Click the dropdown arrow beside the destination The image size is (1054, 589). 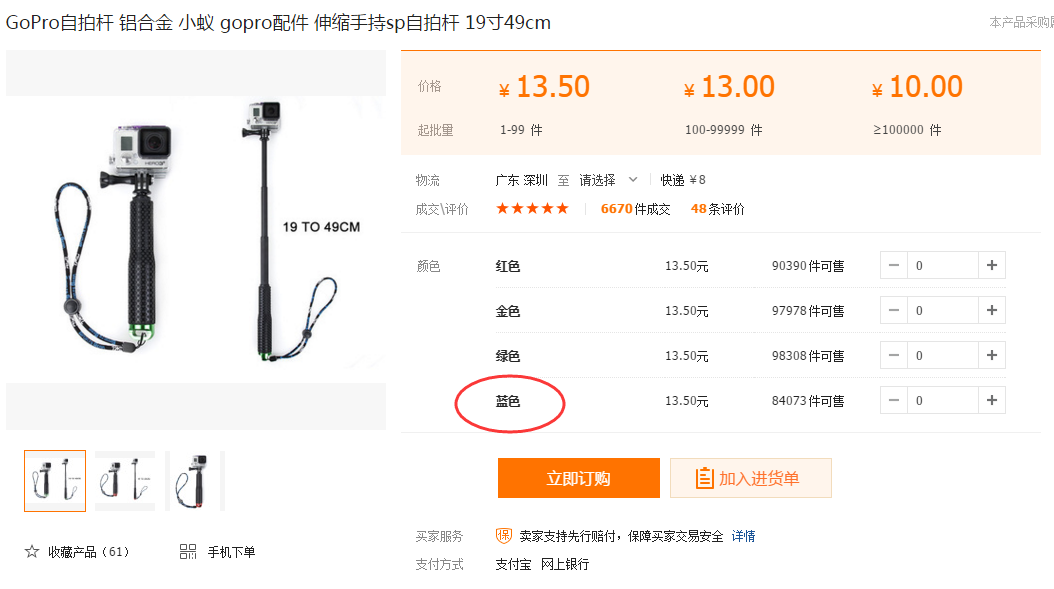[x=633, y=180]
